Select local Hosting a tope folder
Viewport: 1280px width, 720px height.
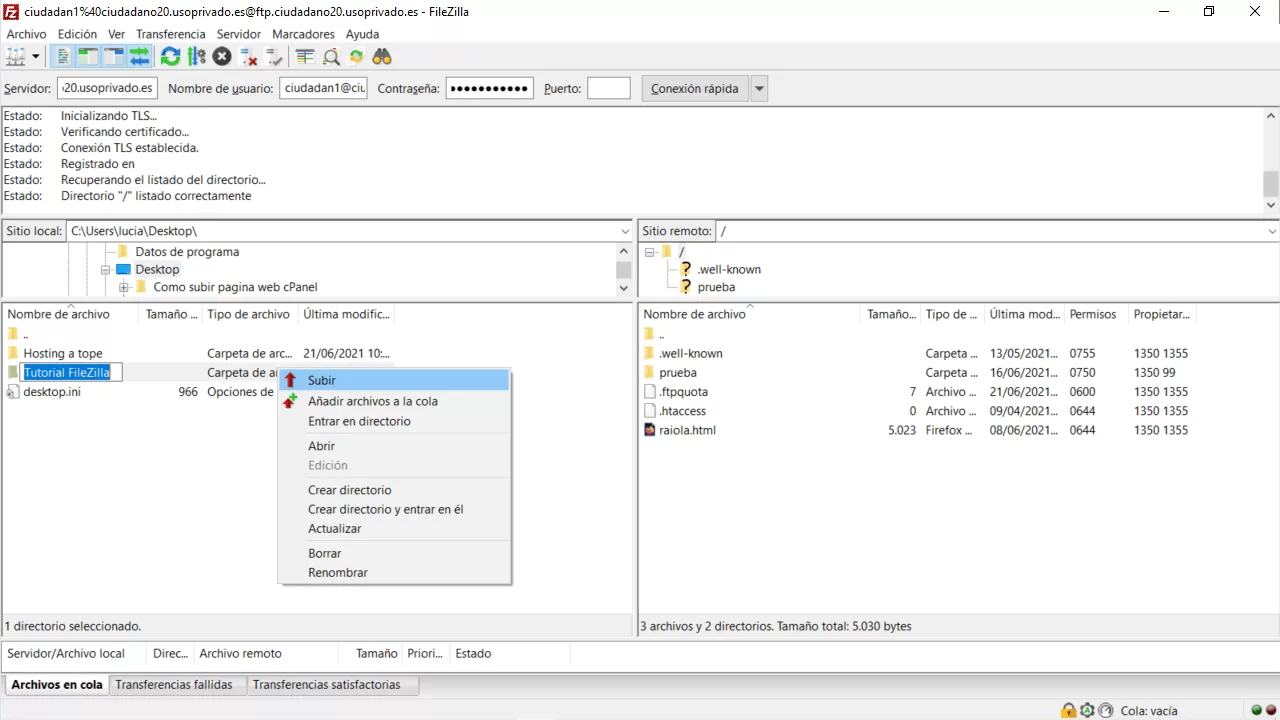pyautogui.click(x=63, y=353)
